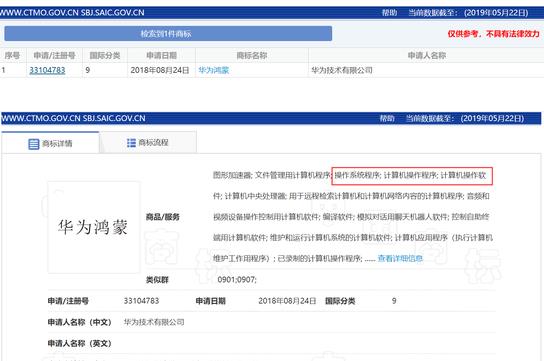Screen dimensions: 544x361
Task: Click the 查看详细信息 link
Action: (400, 258)
